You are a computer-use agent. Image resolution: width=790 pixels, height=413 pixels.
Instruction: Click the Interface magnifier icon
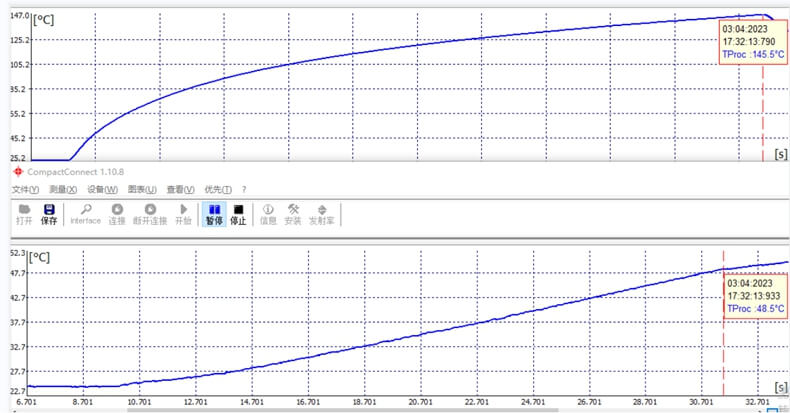pyautogui.click(x=85, y=214)
